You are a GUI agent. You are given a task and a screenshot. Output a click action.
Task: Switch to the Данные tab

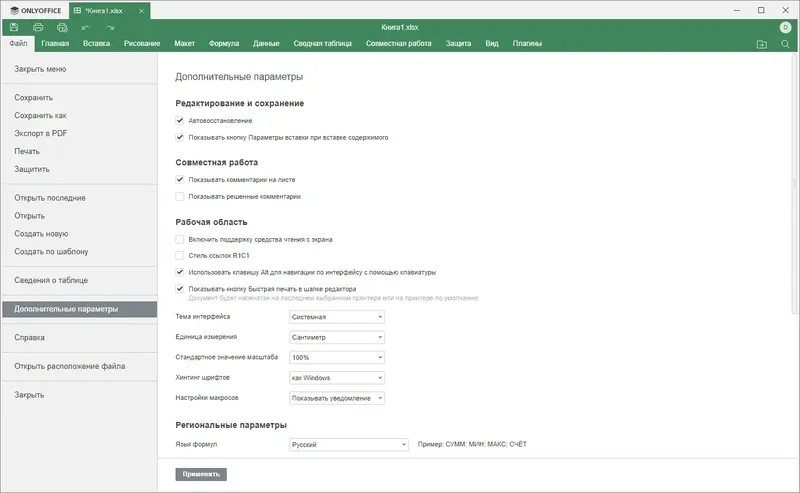point(266,43)
